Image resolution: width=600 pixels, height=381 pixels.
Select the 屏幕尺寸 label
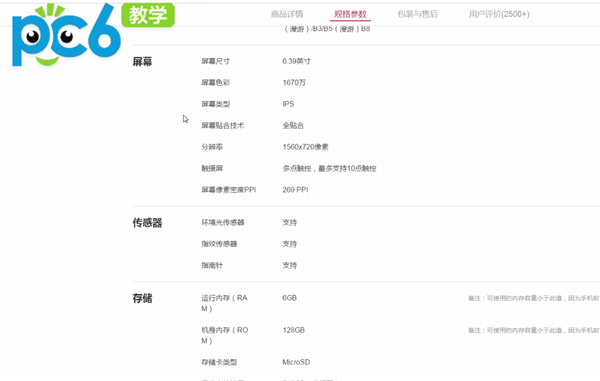click(215, 61)
